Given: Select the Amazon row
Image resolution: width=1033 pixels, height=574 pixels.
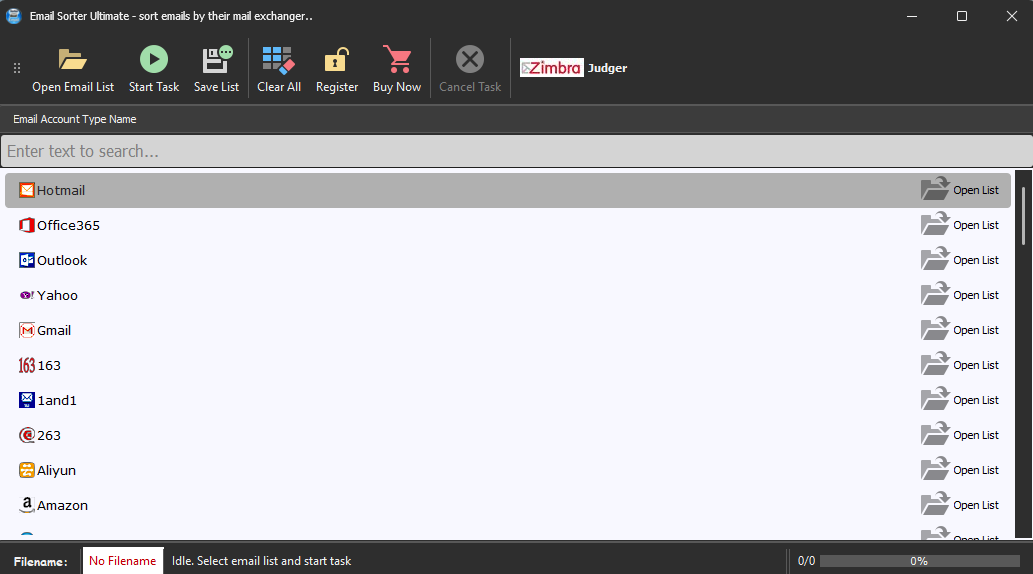Looking at the screenshot, I should (507, 505).
